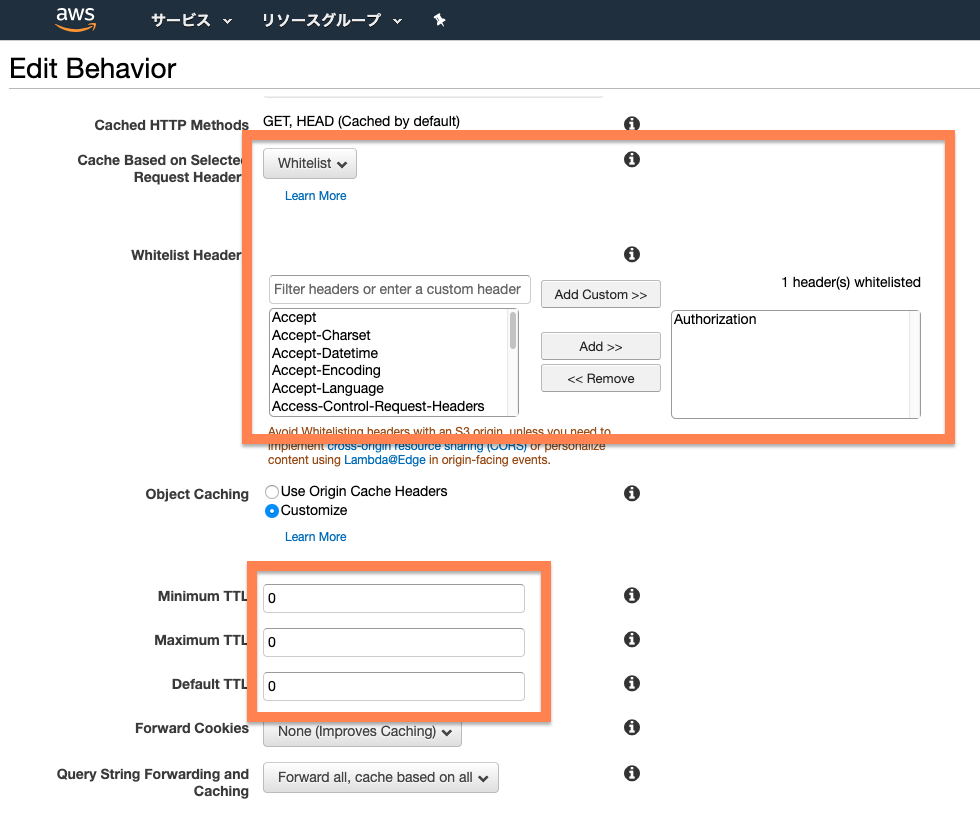Select the Customize radio option
Screen dimensions: 980x815
(272, 511)
